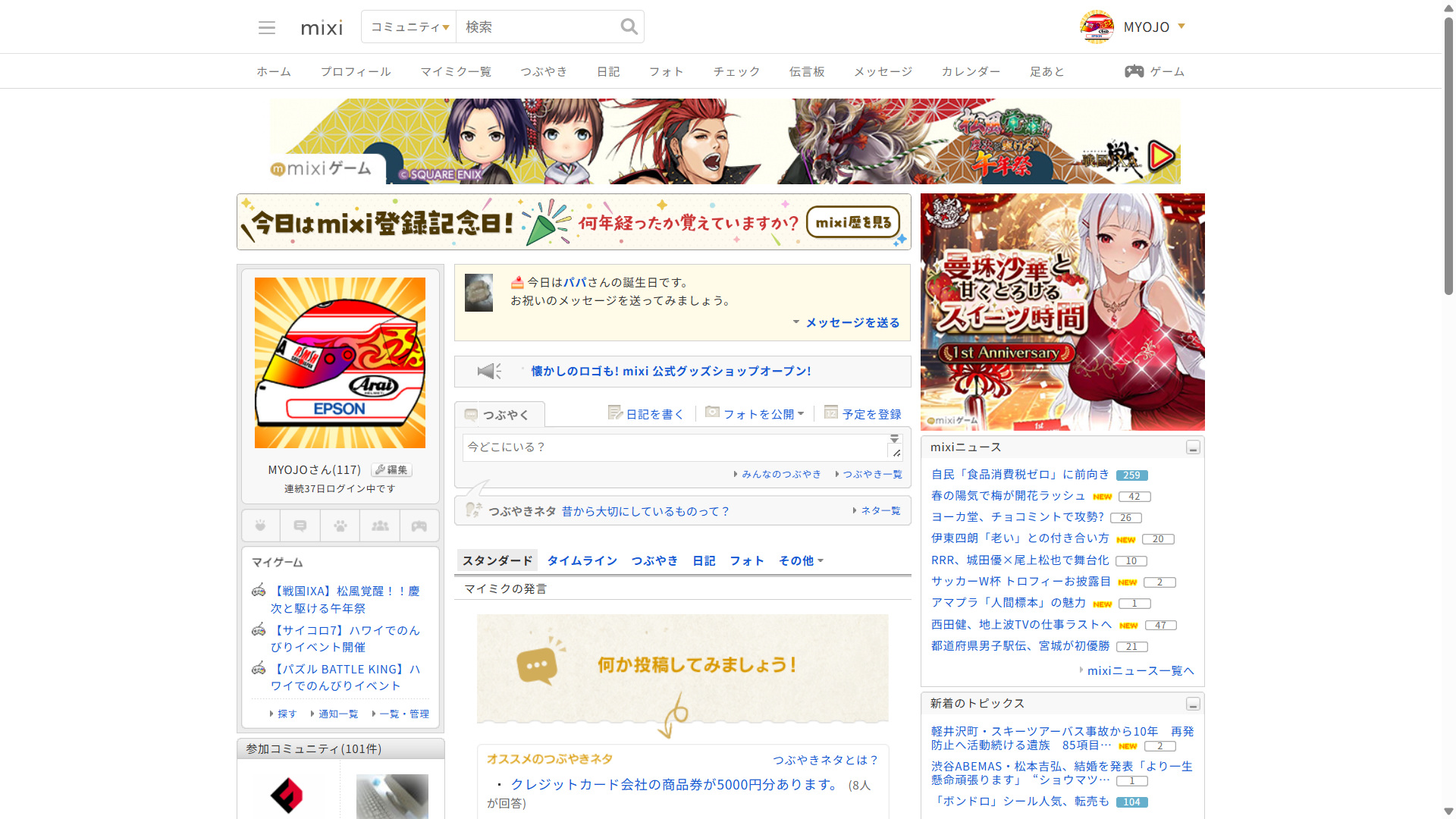Screen dimensions: 1456x819
Task: Click the gamepad icon under profile panel
Action: click(x=419, y=526)
